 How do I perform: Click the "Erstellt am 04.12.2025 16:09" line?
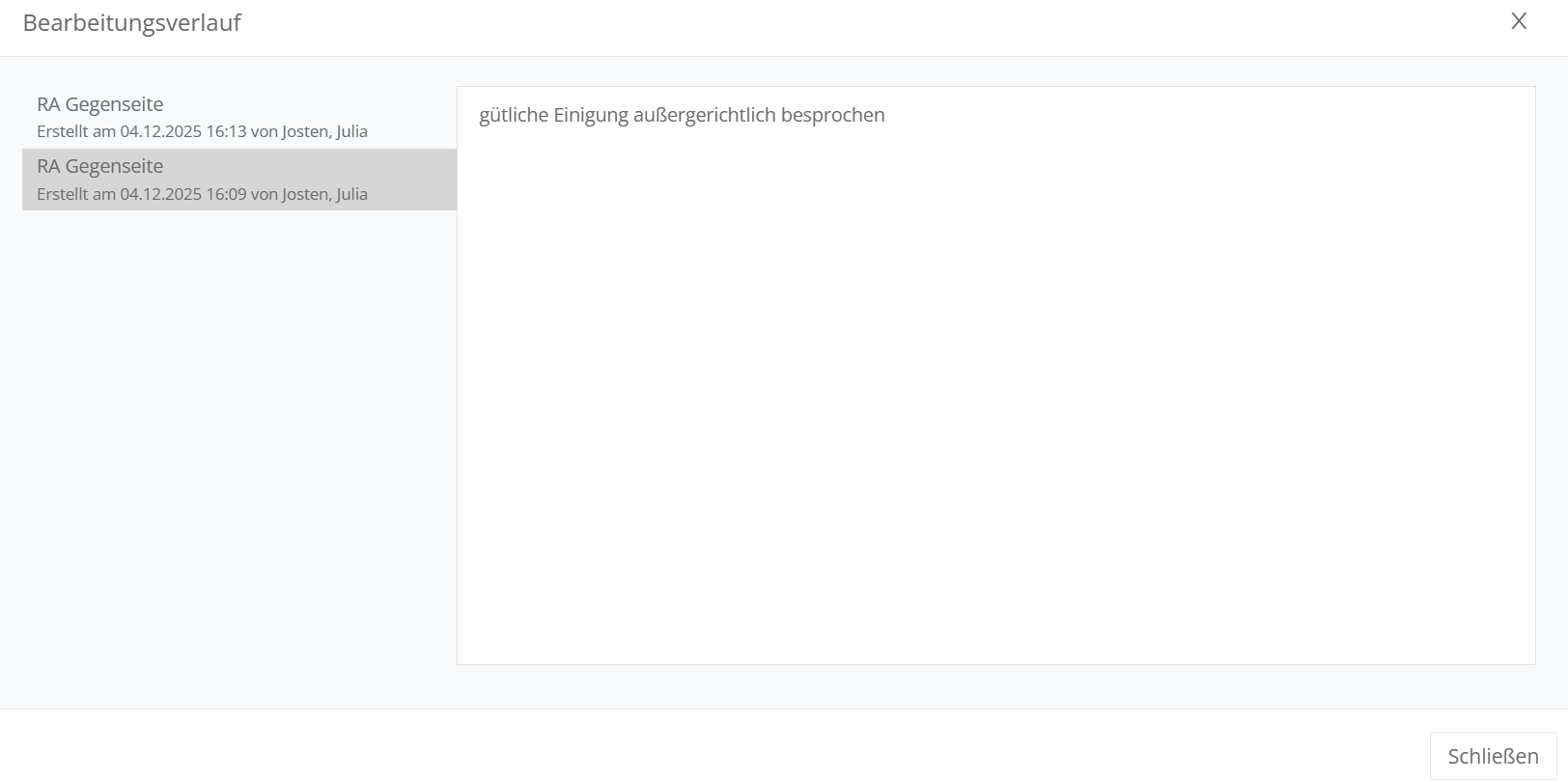[141, 194]
